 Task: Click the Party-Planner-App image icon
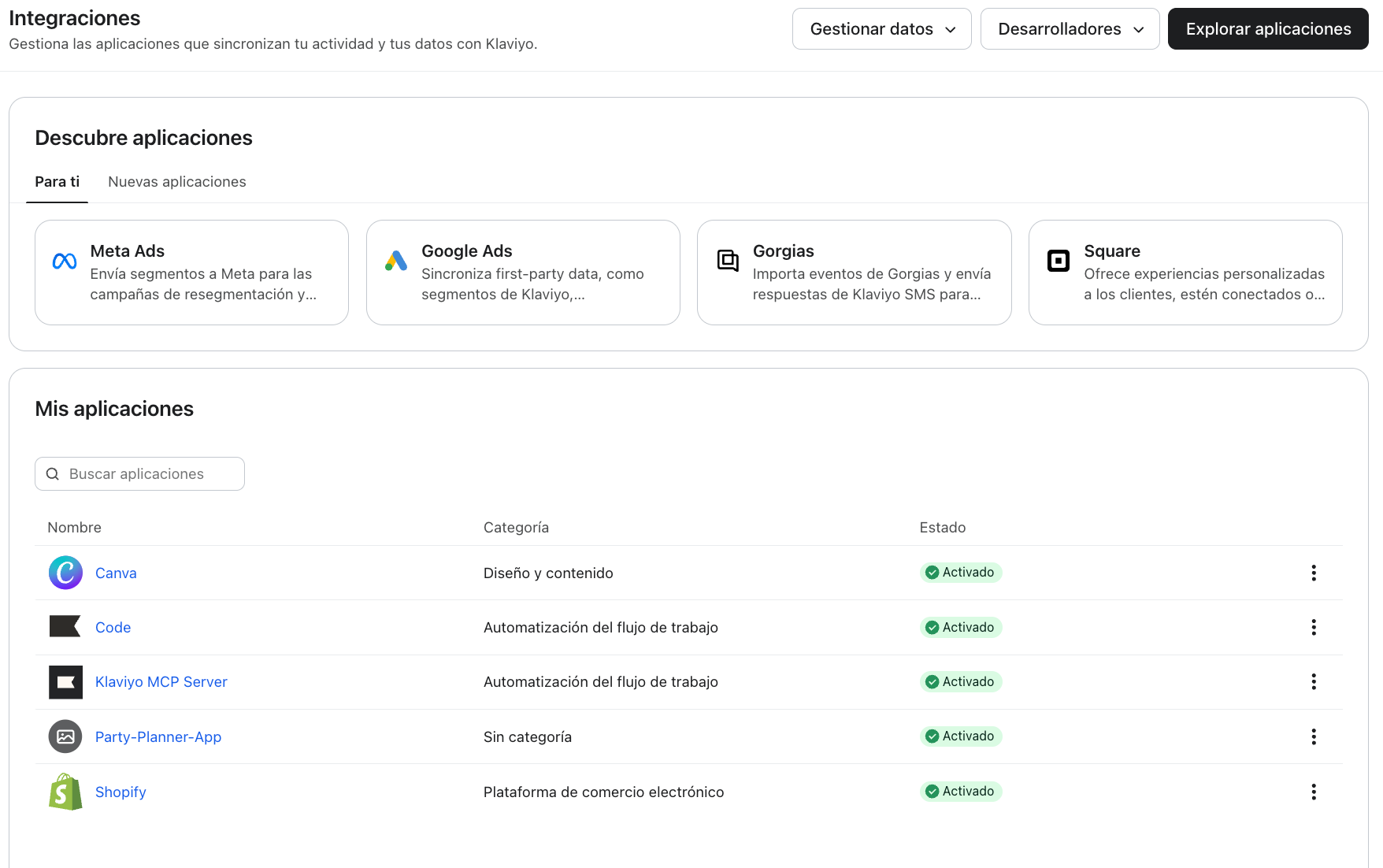(65, 736)
